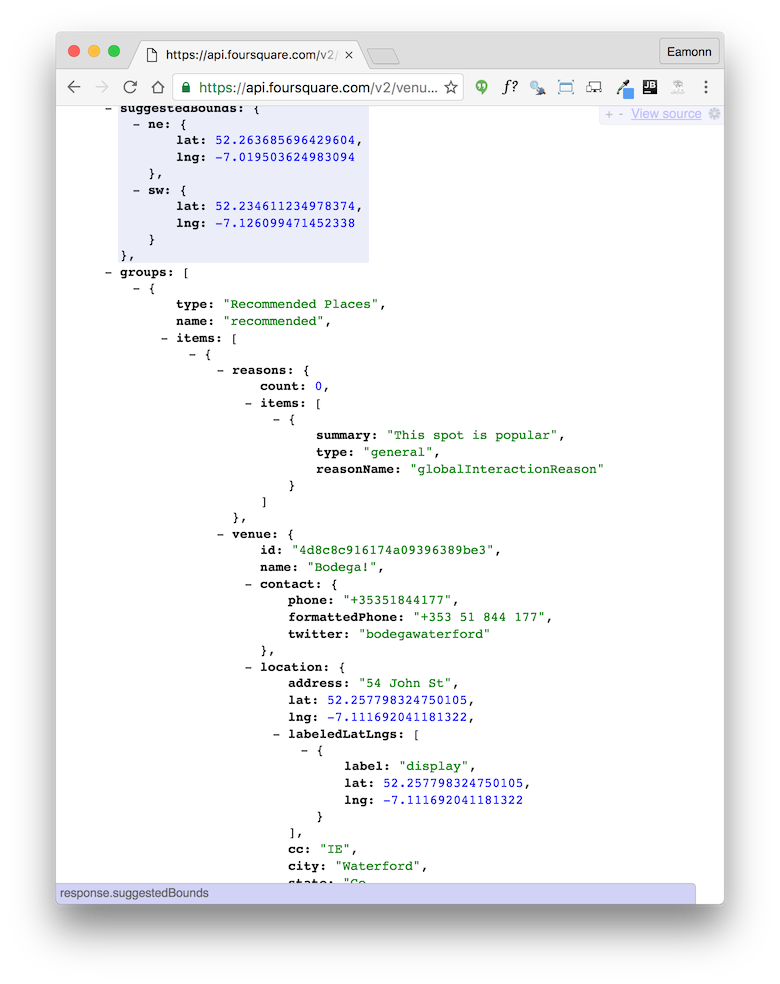The height and width of the screenshot is (984, 780).
Task: Open the JetBrains JB extension
Action: tap(650, 87)
